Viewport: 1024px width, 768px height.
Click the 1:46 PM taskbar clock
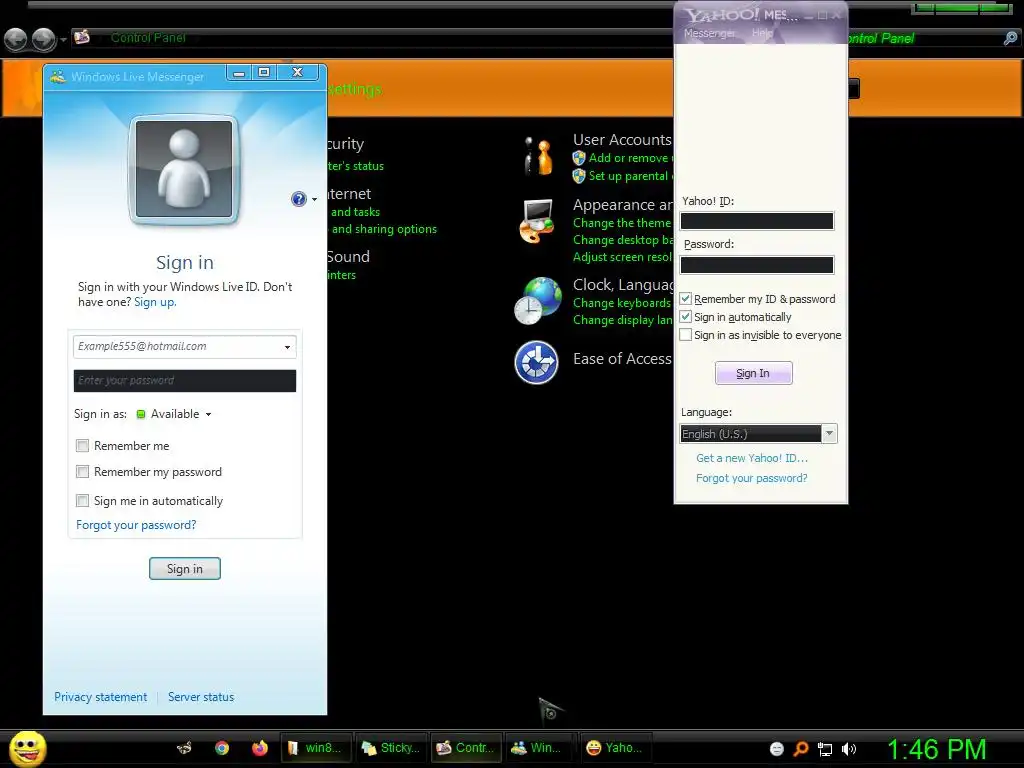coord(936,749)
